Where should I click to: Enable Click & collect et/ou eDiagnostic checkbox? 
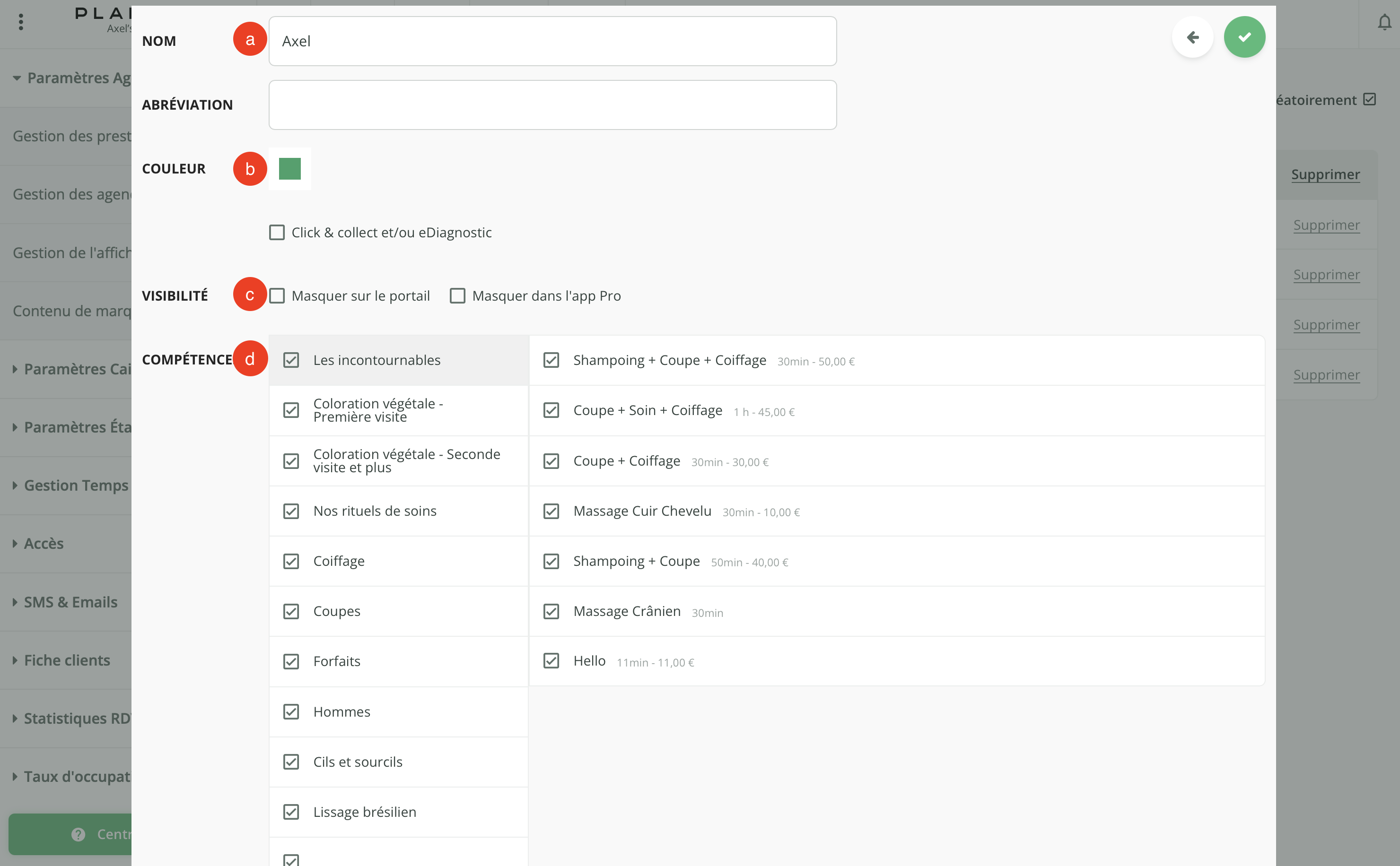click(x=277, y=233)
